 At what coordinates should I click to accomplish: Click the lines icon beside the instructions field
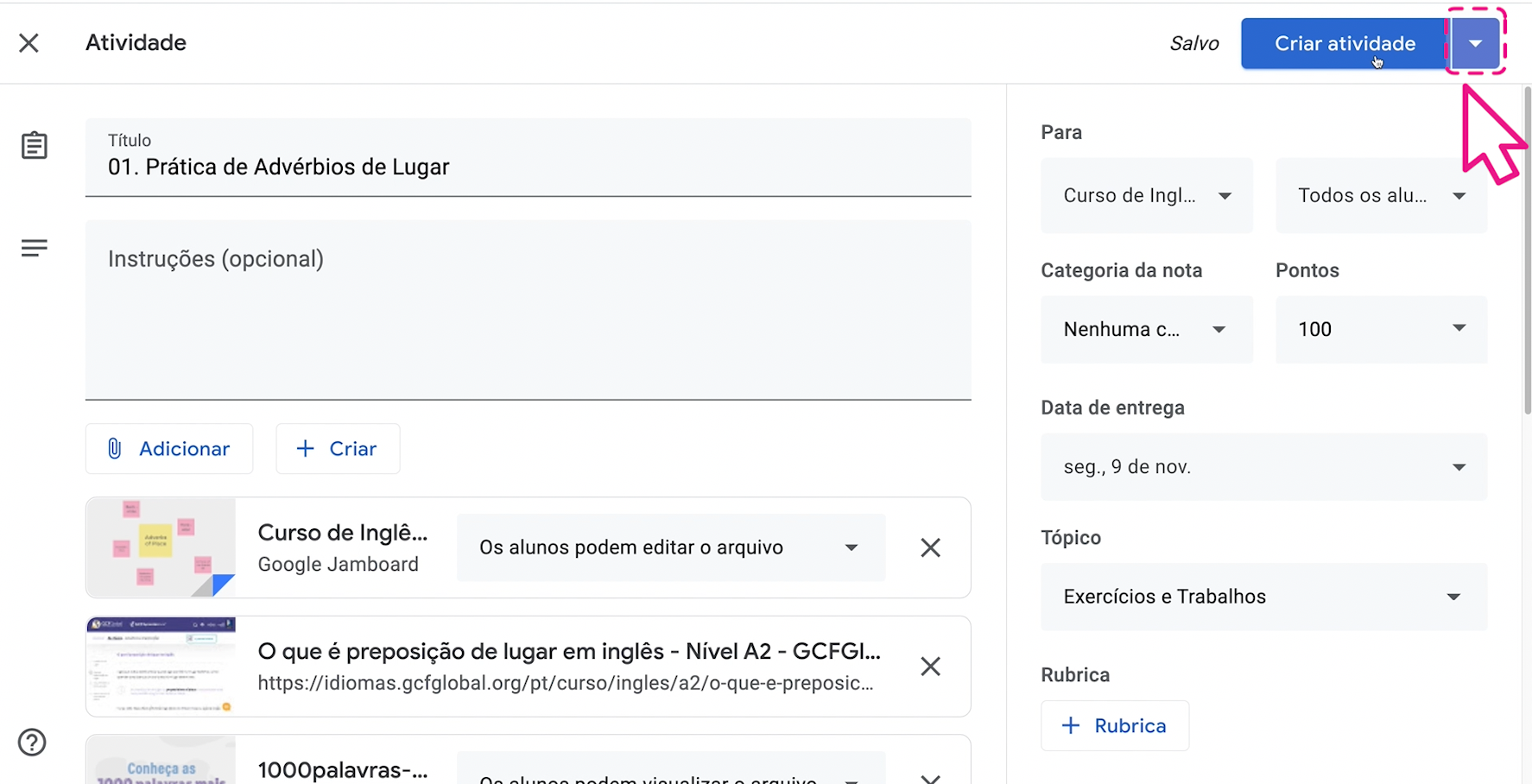pyautogui.click(x=35, y=249)
